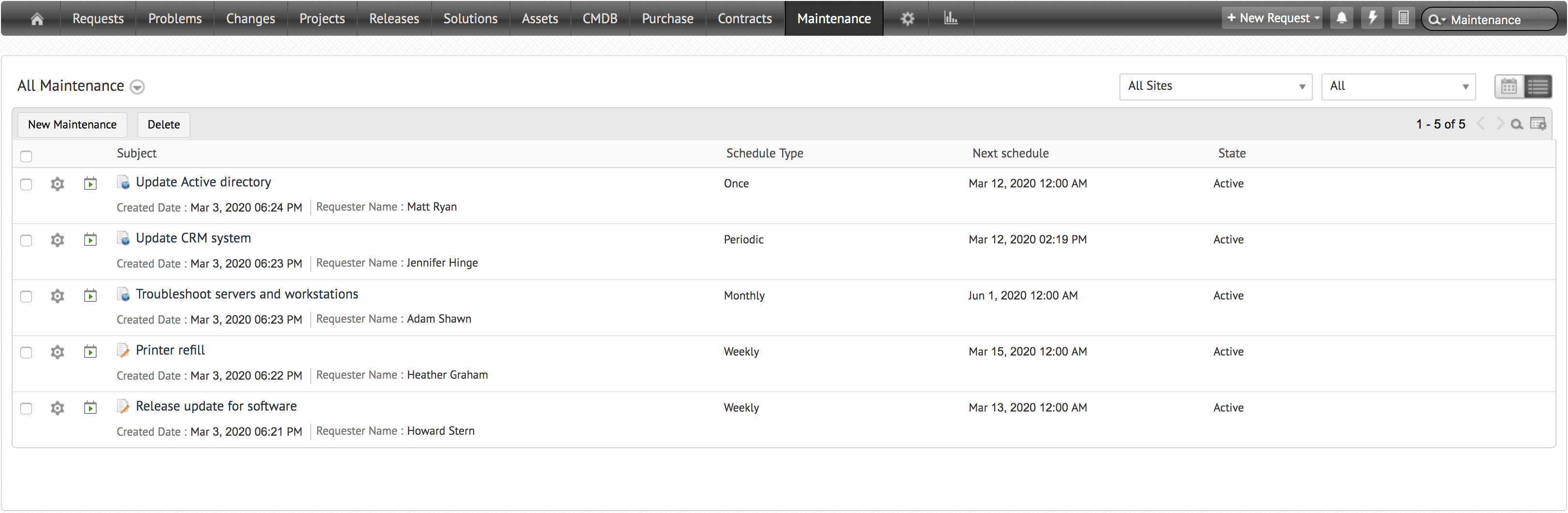Expand the All Sites dropdown
This screenshot has height=513, width=1568.
(1215, 86)
